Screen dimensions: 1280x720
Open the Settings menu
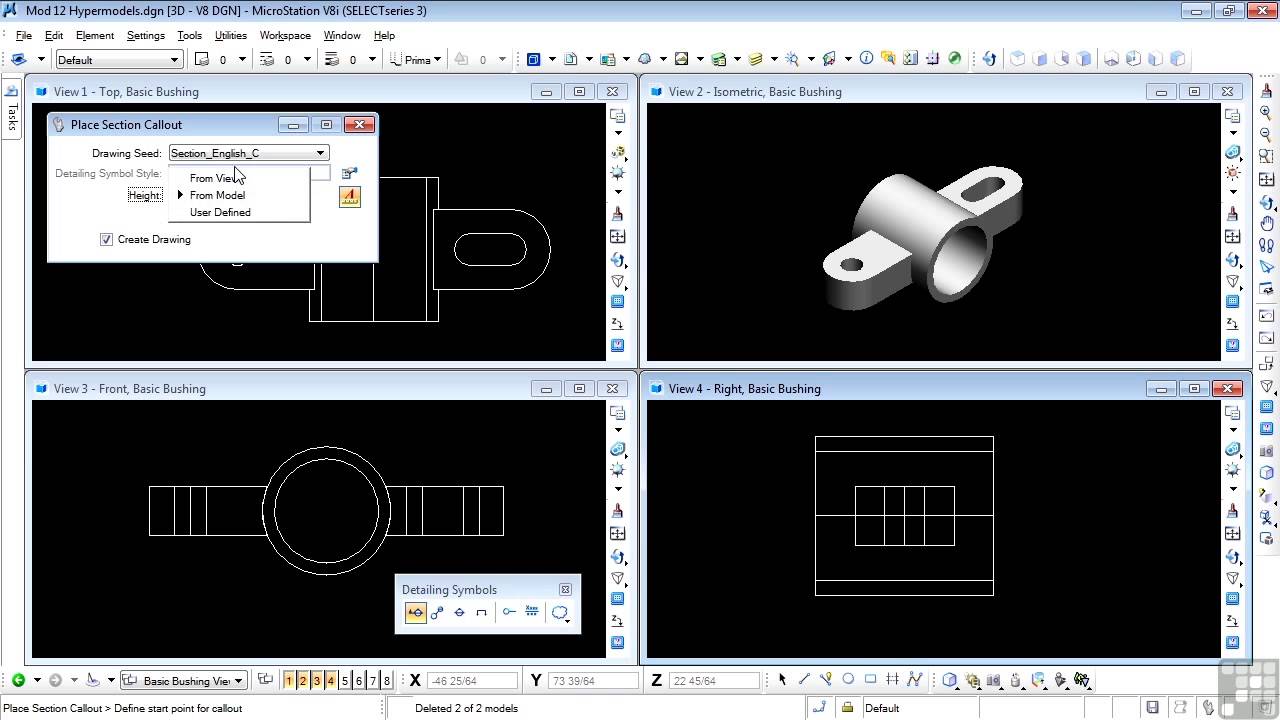tap(146, 35)
